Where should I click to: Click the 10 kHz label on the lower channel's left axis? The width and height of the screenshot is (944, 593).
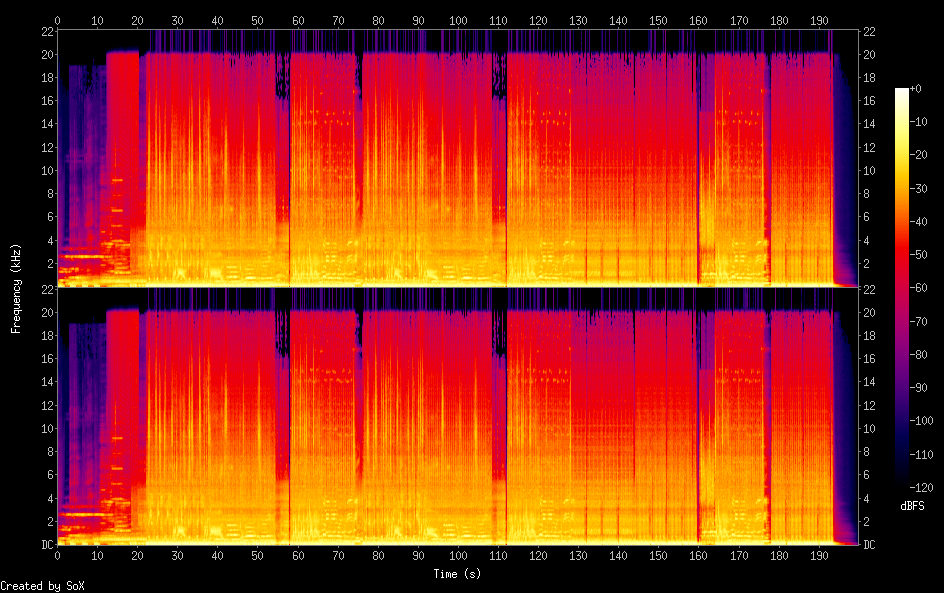45,428
